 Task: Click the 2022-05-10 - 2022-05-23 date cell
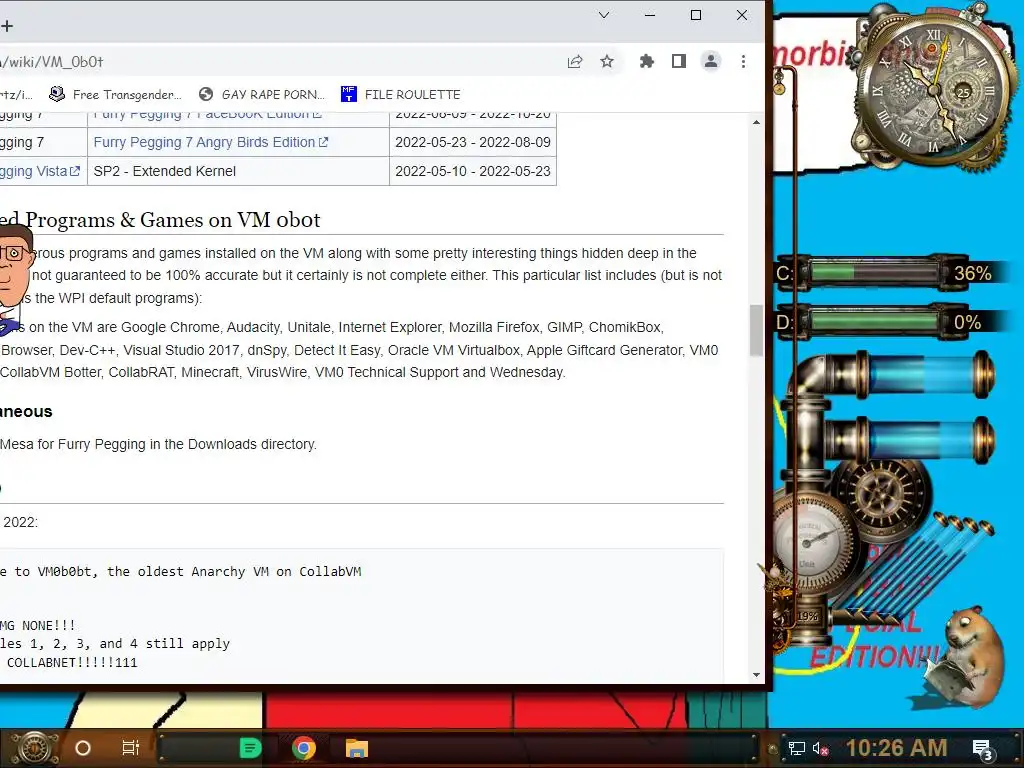click(x=473, y=171)
